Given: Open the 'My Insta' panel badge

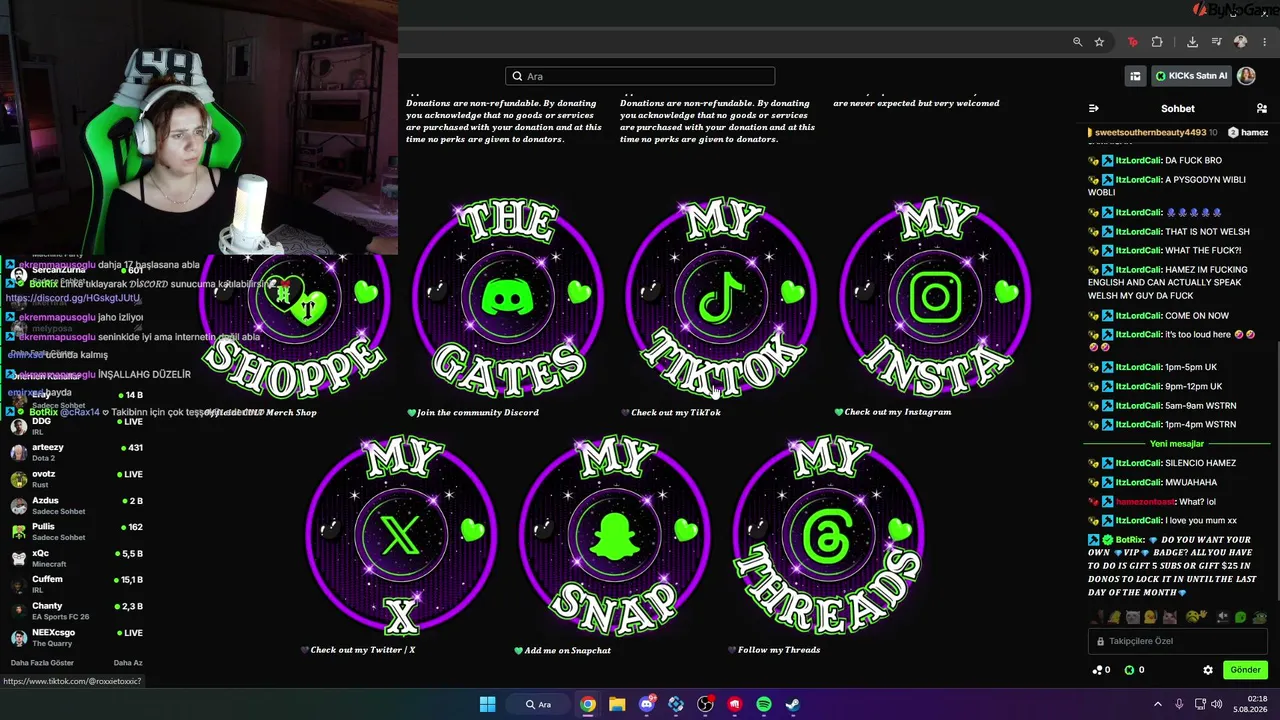Looking at the screenshot, I should (935, 297).
